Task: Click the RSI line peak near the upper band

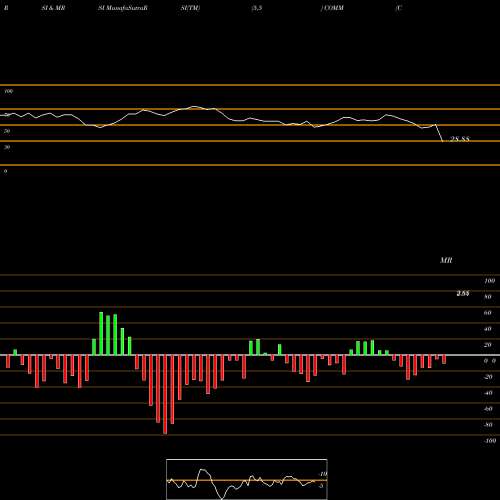Action: (195, 107)
